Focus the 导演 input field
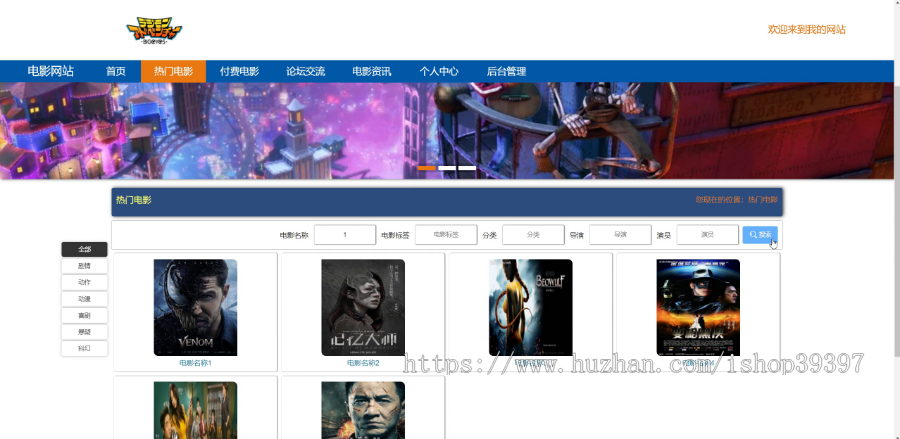This screenshot has width=900, height=439. tap(620, 235)
